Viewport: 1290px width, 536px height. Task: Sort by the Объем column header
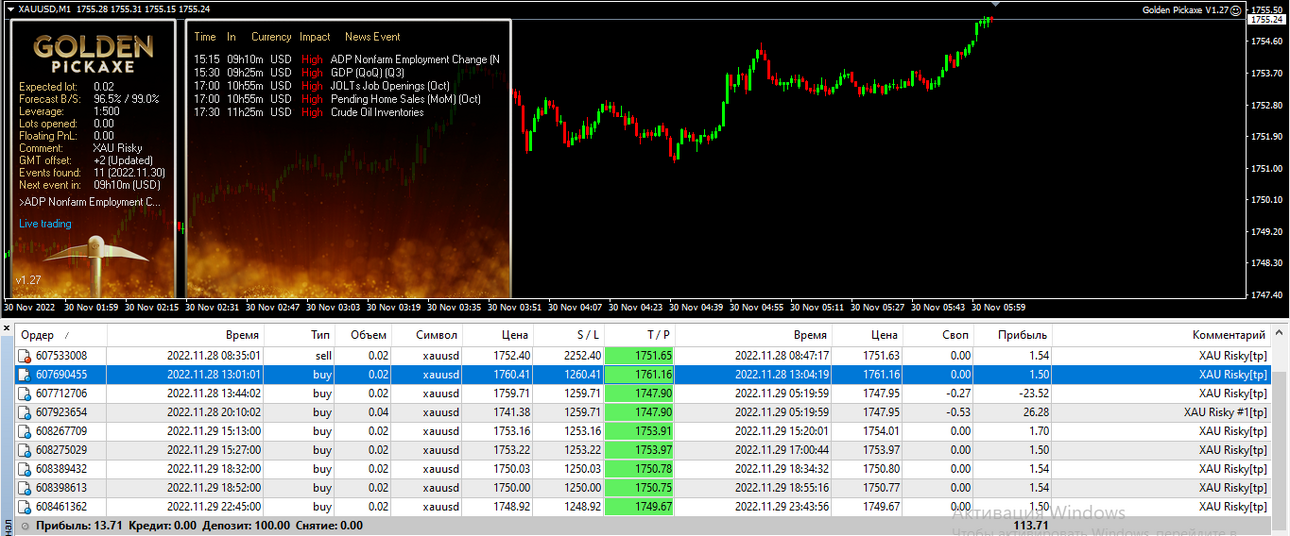(x=364, y=335)
